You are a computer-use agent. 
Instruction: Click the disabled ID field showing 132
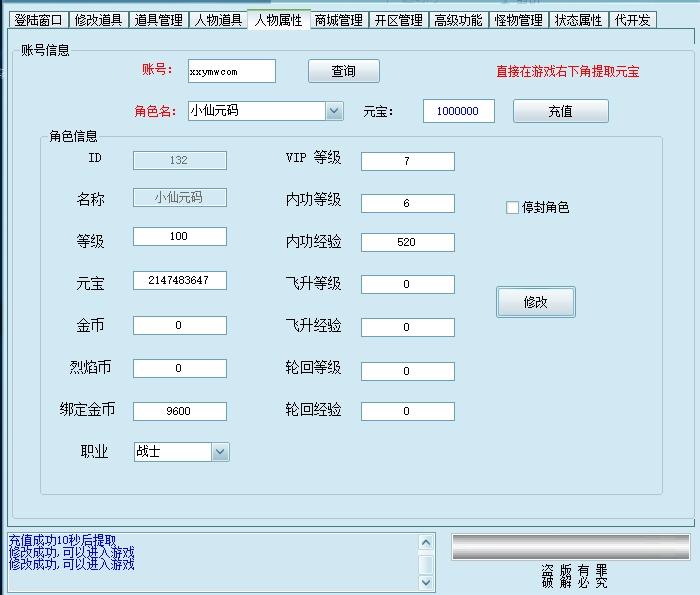click(x=180, y=160)
